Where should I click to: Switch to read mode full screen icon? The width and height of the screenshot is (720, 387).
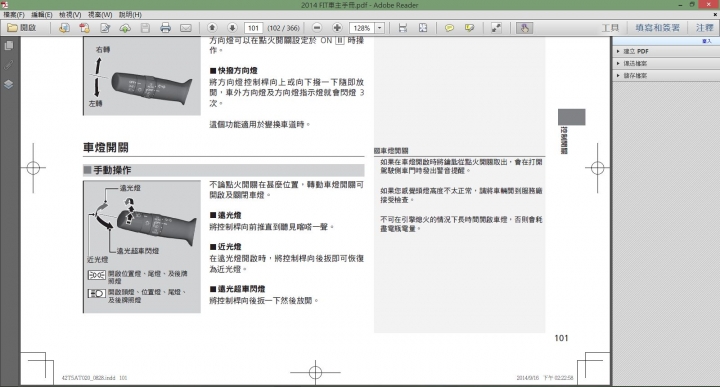click(x=496, y=28)
